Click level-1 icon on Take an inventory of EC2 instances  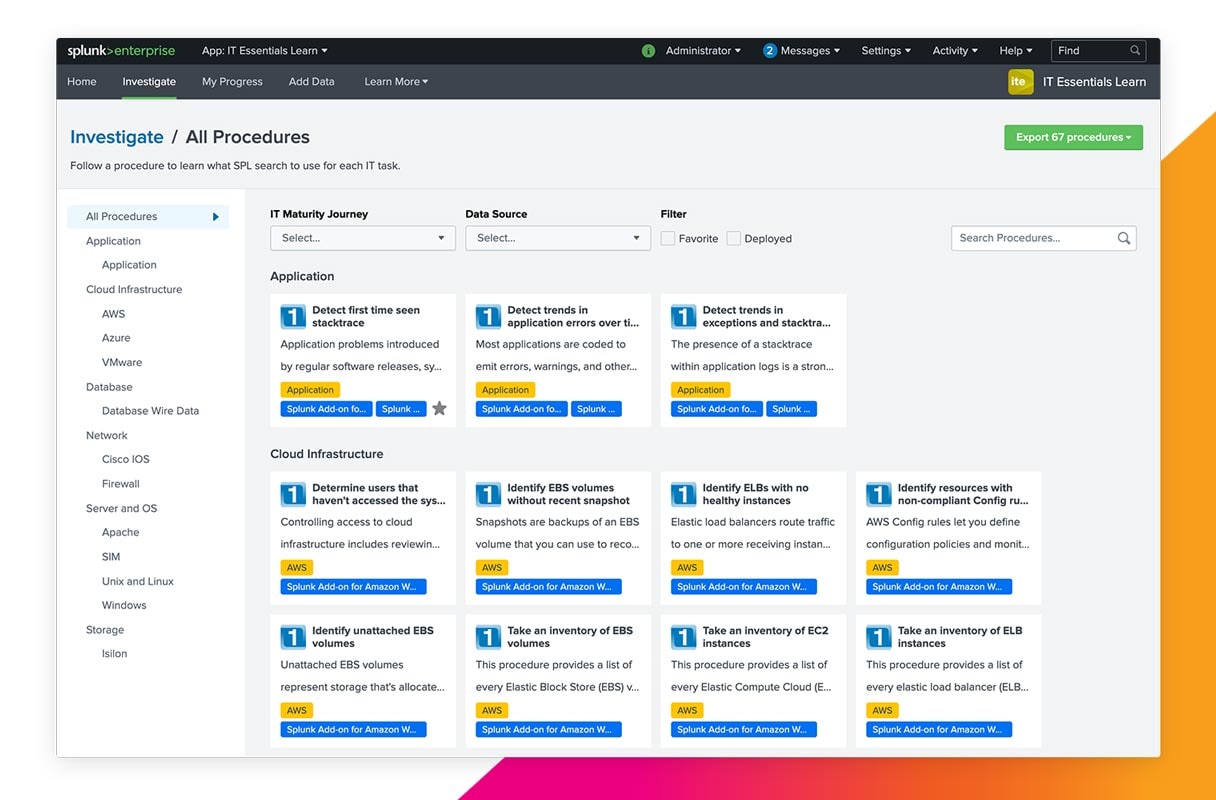(683, 637)
